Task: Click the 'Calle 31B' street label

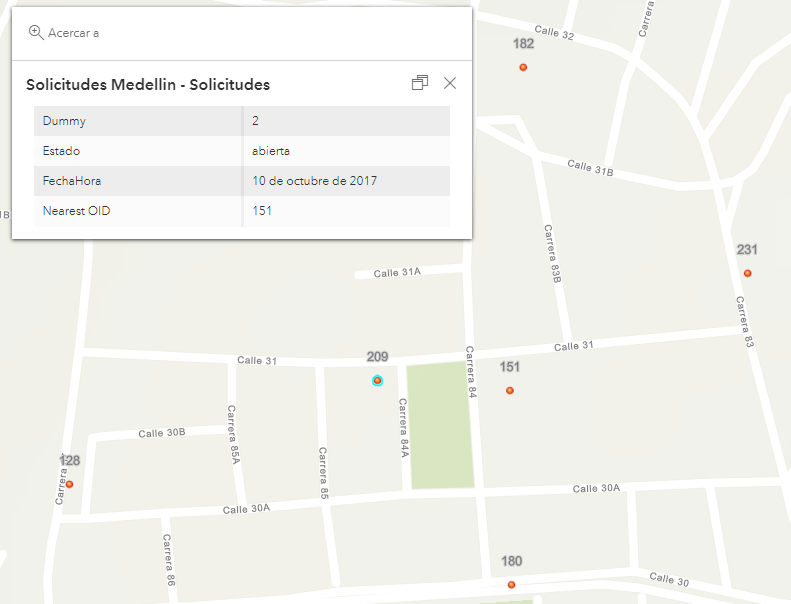Action: click(x=590, y=168)
